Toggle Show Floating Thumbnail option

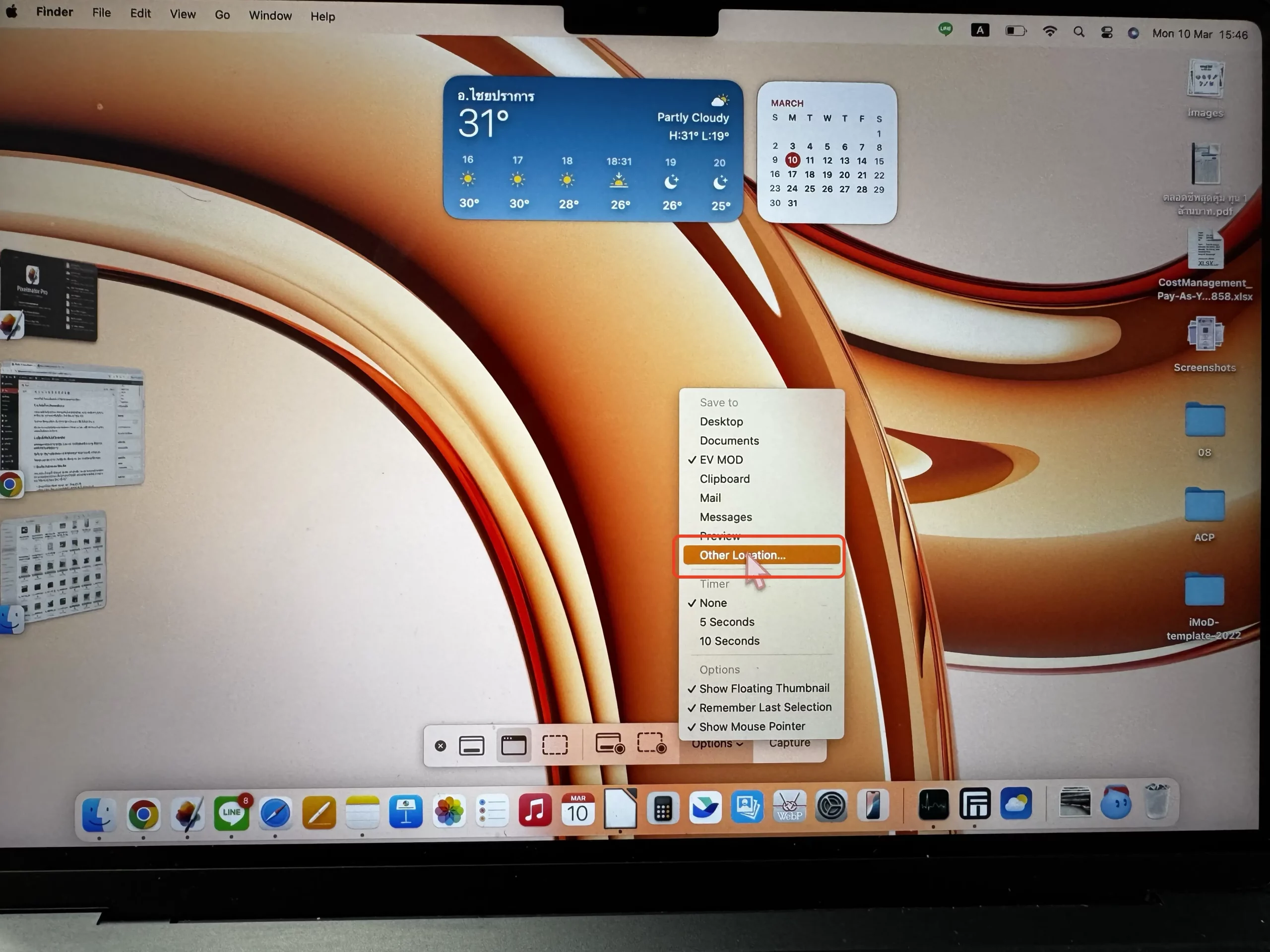coord(763,688)
